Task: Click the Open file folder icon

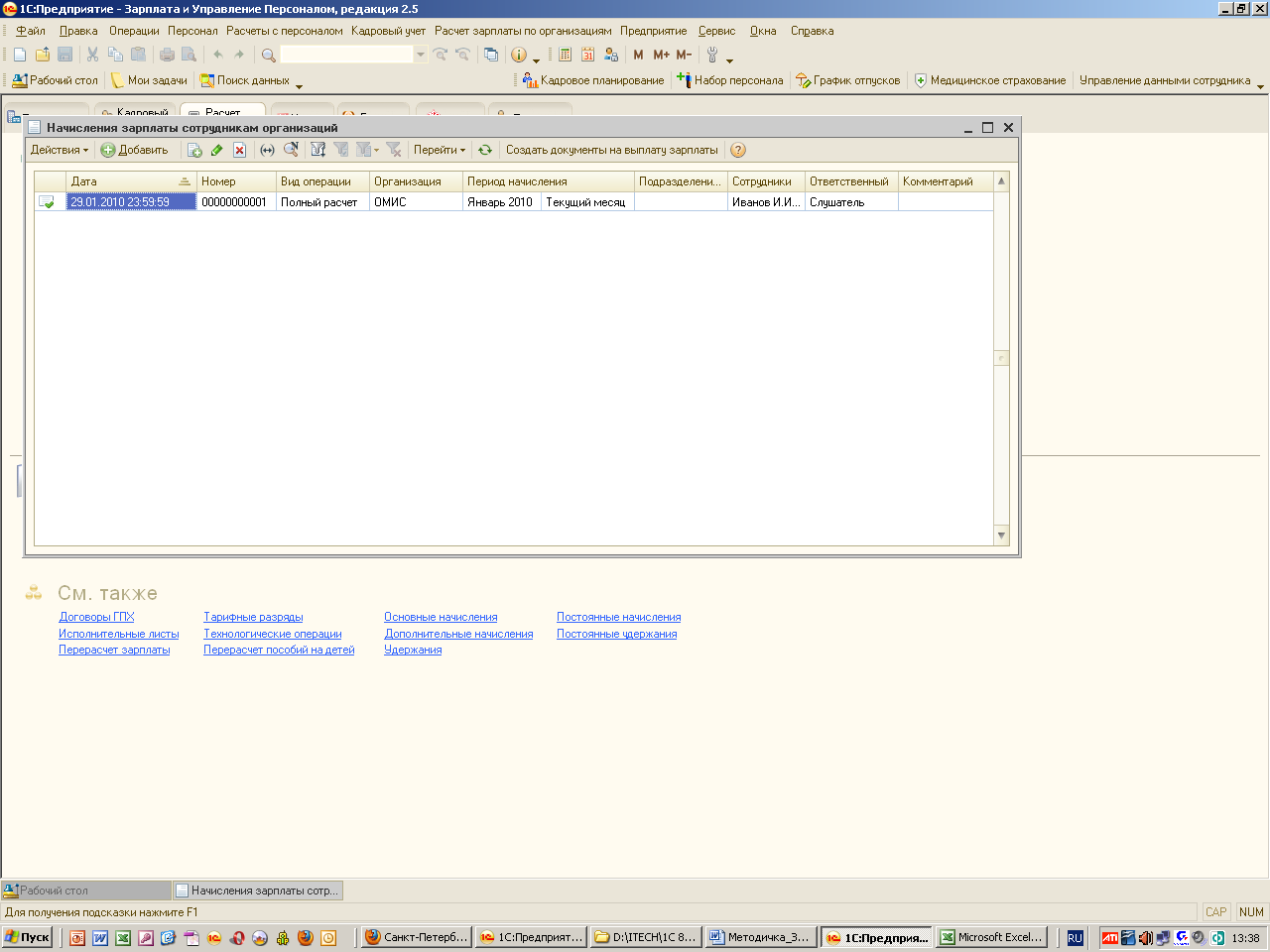Action: click(43, 55)
